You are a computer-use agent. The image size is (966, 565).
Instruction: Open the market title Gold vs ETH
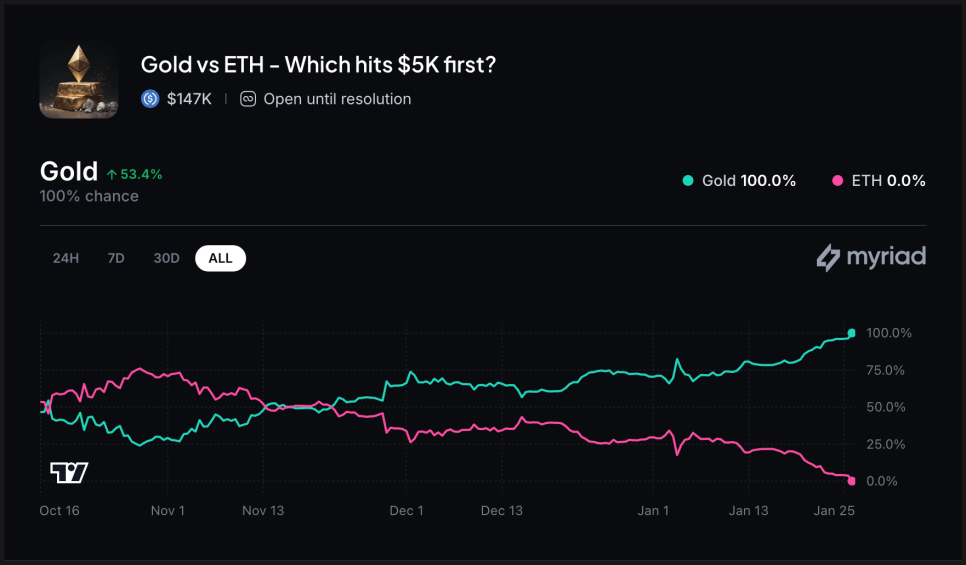coord(318,65)
